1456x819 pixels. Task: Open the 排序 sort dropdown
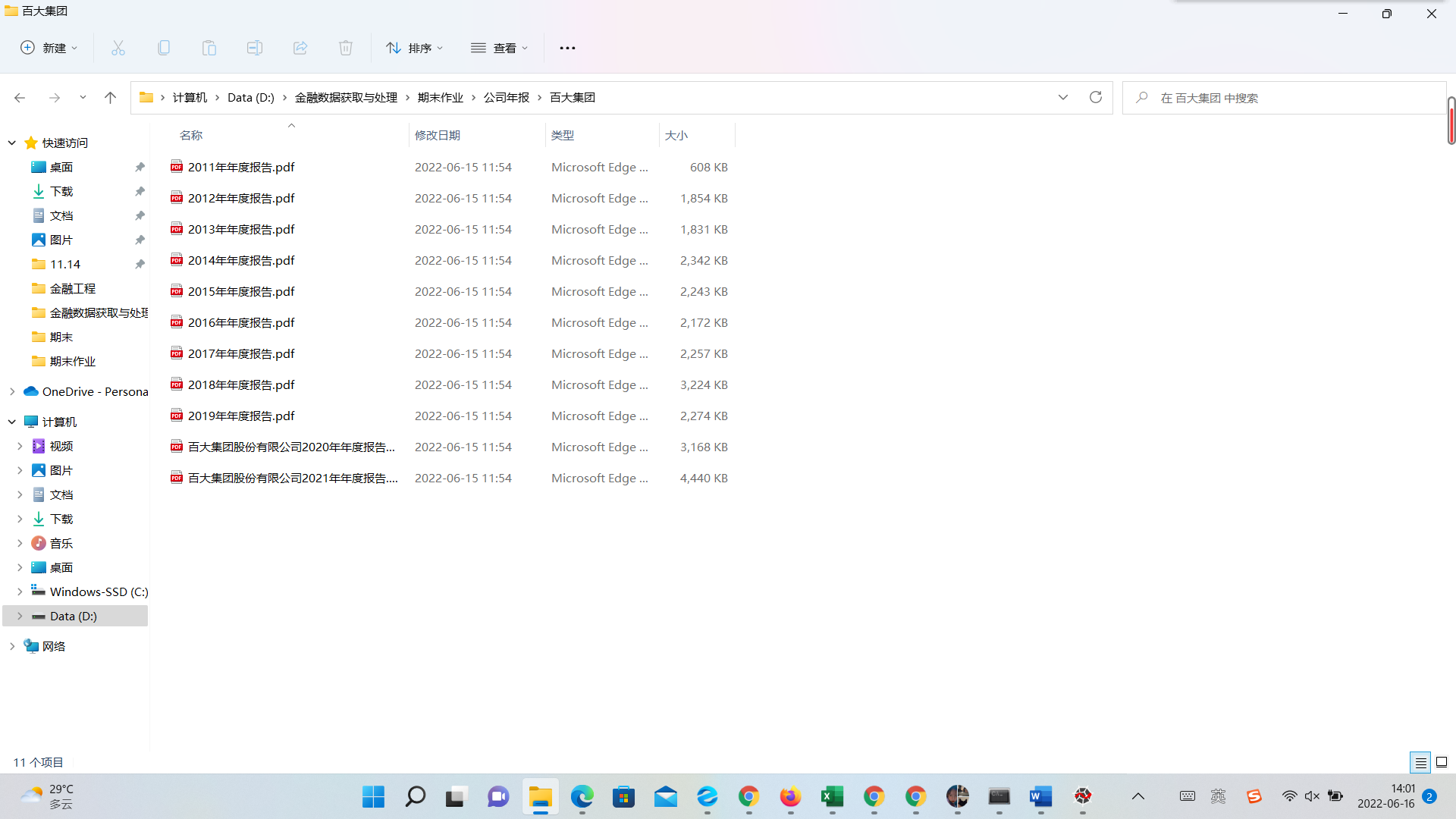[414, 48]
